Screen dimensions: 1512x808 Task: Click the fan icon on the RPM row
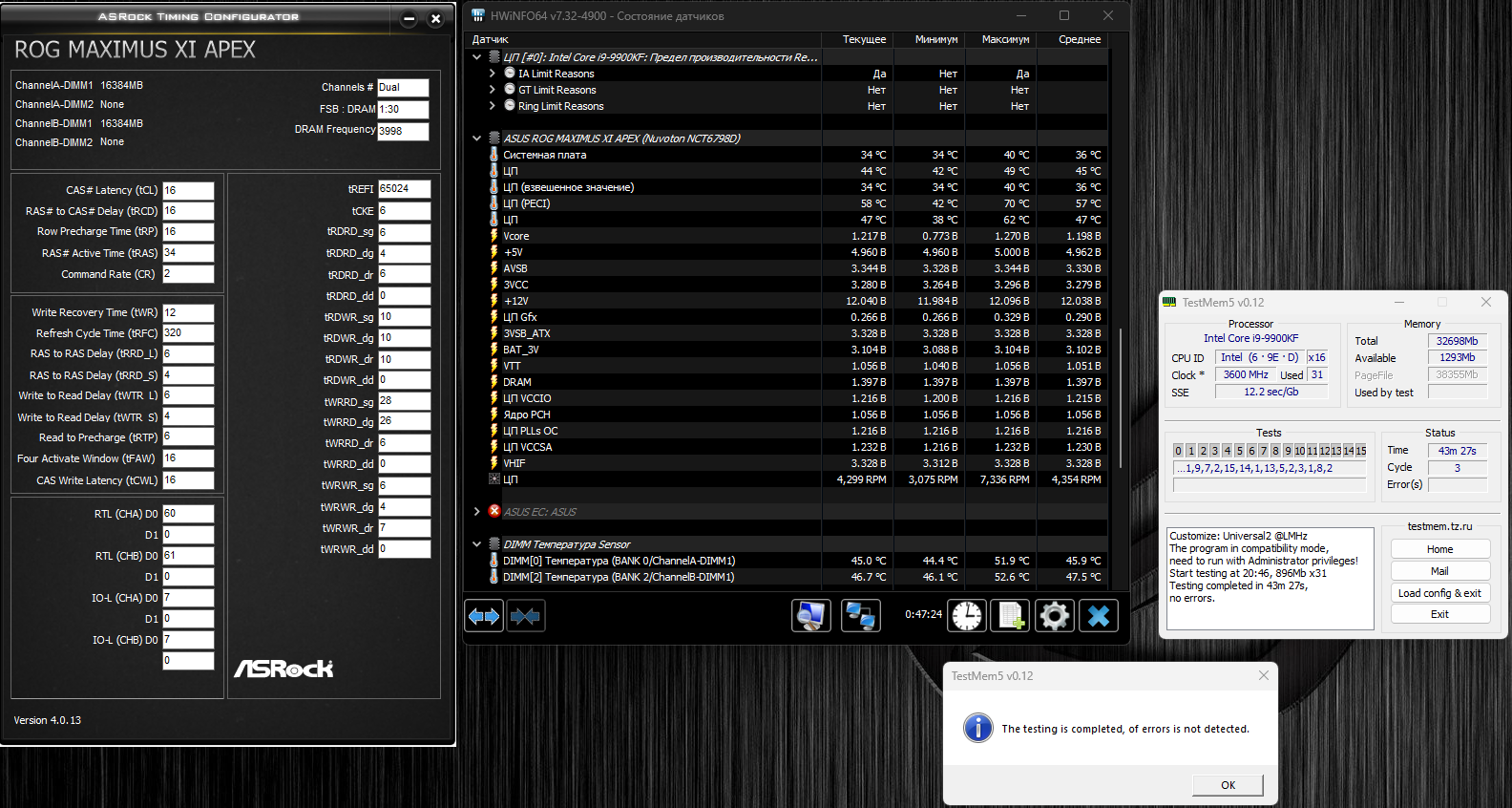[x=494, y=479]
